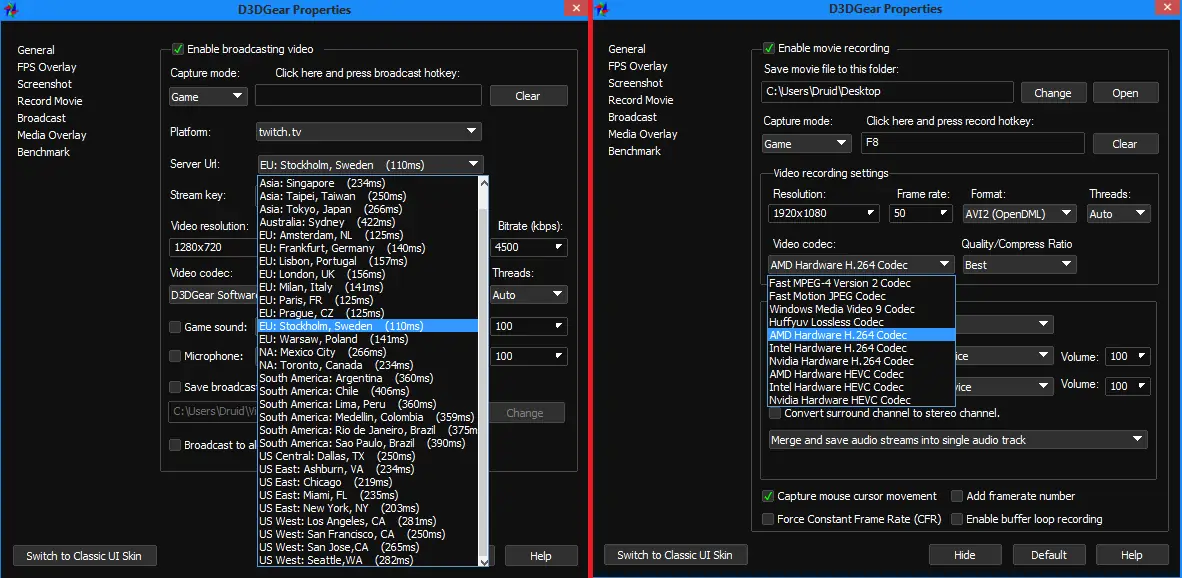Open Frame rate 50 dropdown
This screenshot has width=1182, height=578.
921,213
